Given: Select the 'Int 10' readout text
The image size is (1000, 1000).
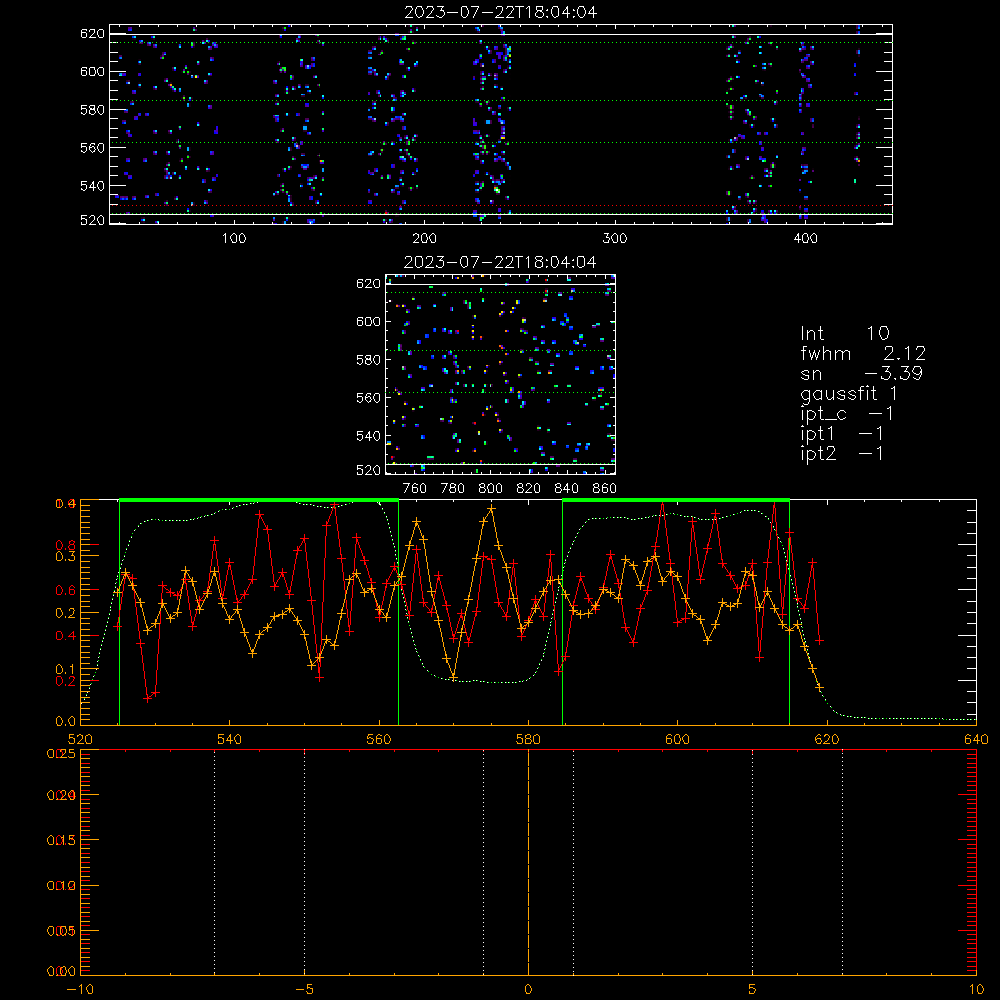Looking at the screenshot, I should (x=844, y=333).
